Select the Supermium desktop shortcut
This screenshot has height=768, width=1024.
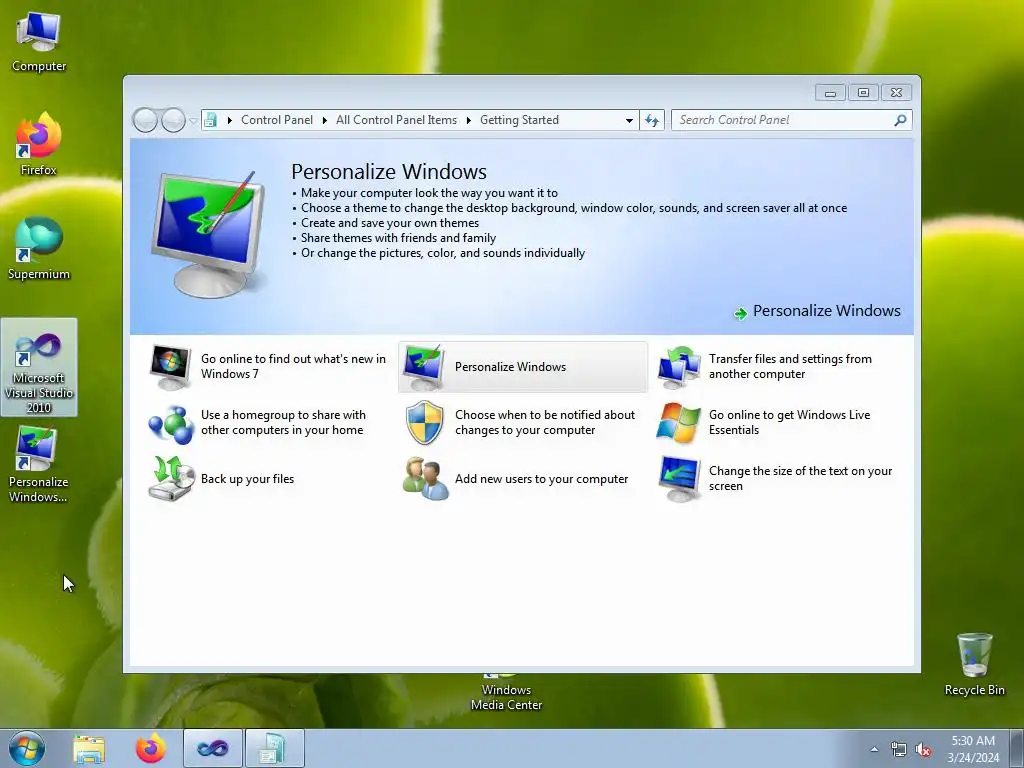39,248
